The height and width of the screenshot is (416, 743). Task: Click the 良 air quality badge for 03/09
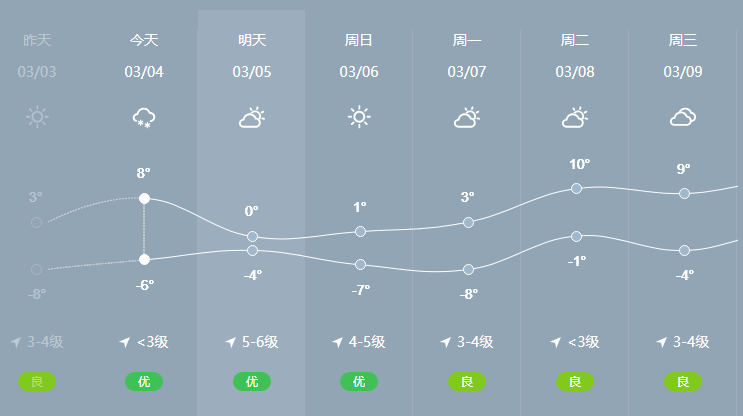click(x=683, y=381)
